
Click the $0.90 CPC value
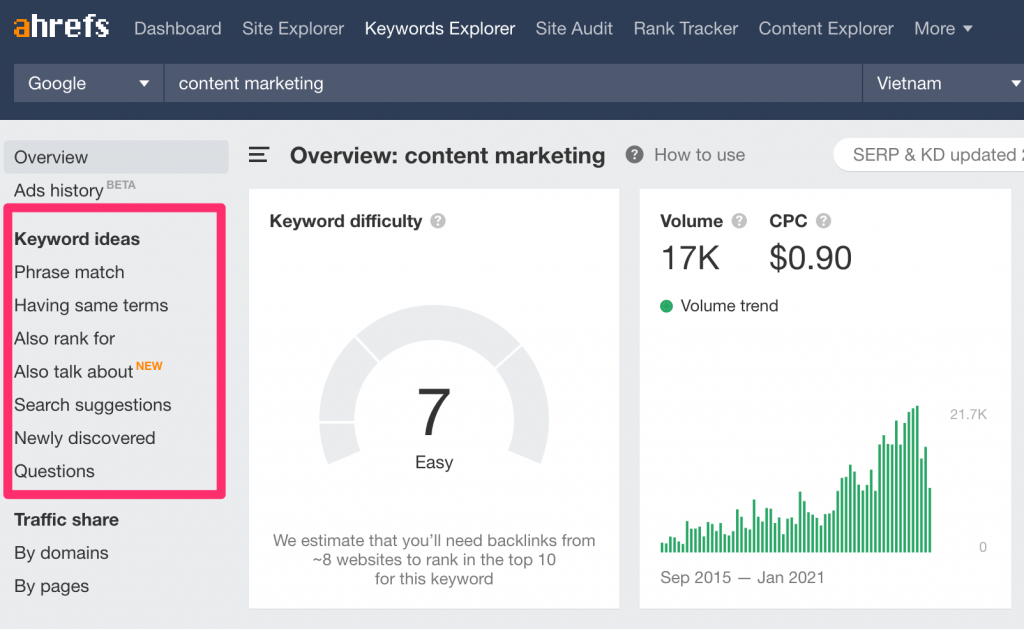pos(810,258)
